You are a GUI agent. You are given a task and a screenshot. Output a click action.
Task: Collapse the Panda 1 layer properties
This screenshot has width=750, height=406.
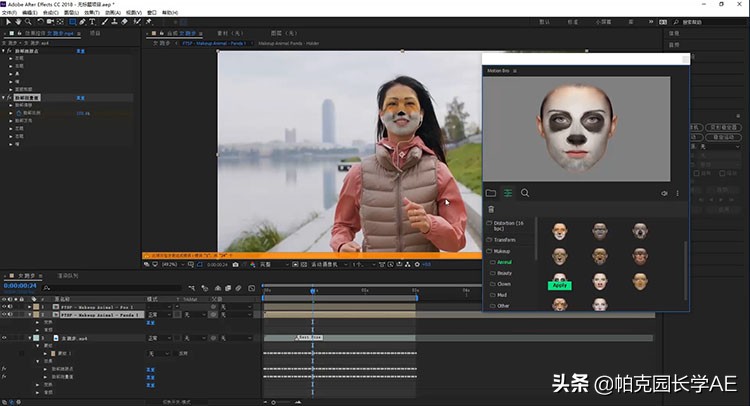pos(29,315)
